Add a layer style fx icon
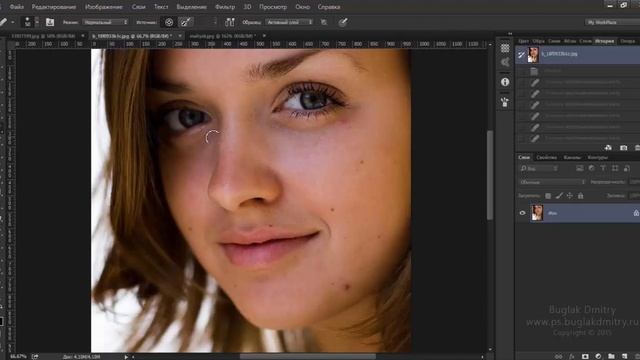 click(x=571, y=356)
